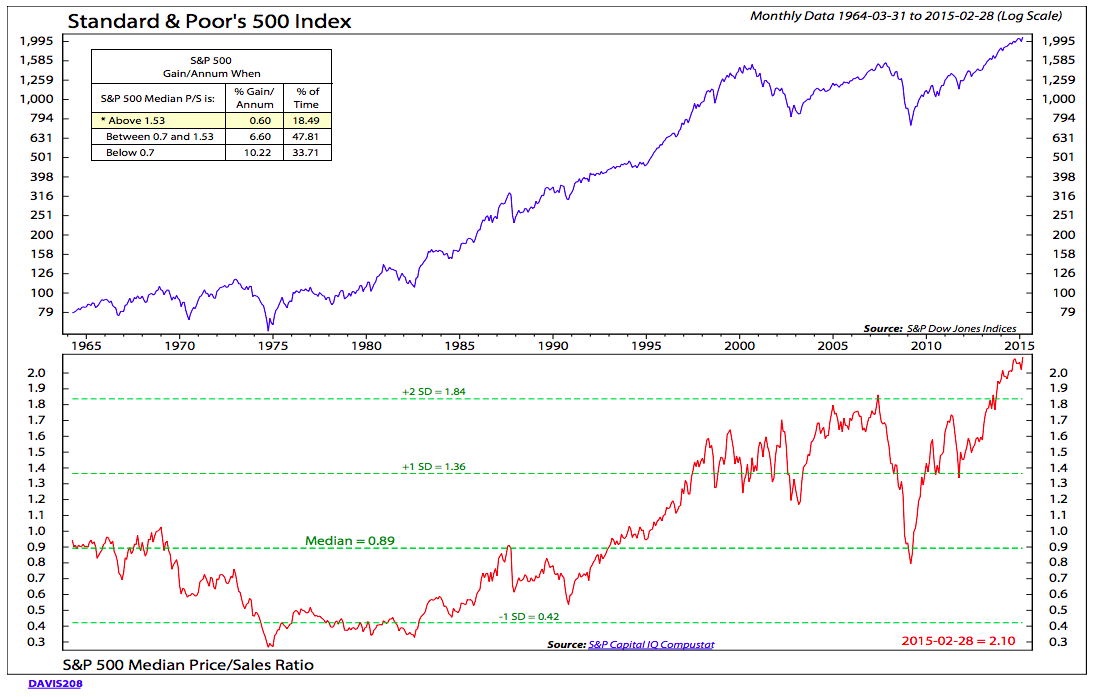Click the 'Standard & Poor's 500 Index' title
Viewport: 1112px width, 697px height.
[208, 21]
